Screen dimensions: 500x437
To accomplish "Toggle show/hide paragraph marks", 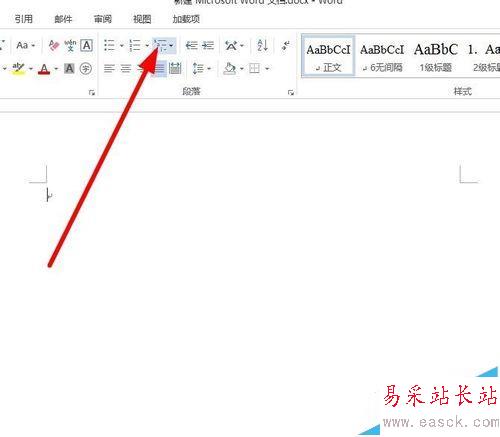I will [286, 45].
